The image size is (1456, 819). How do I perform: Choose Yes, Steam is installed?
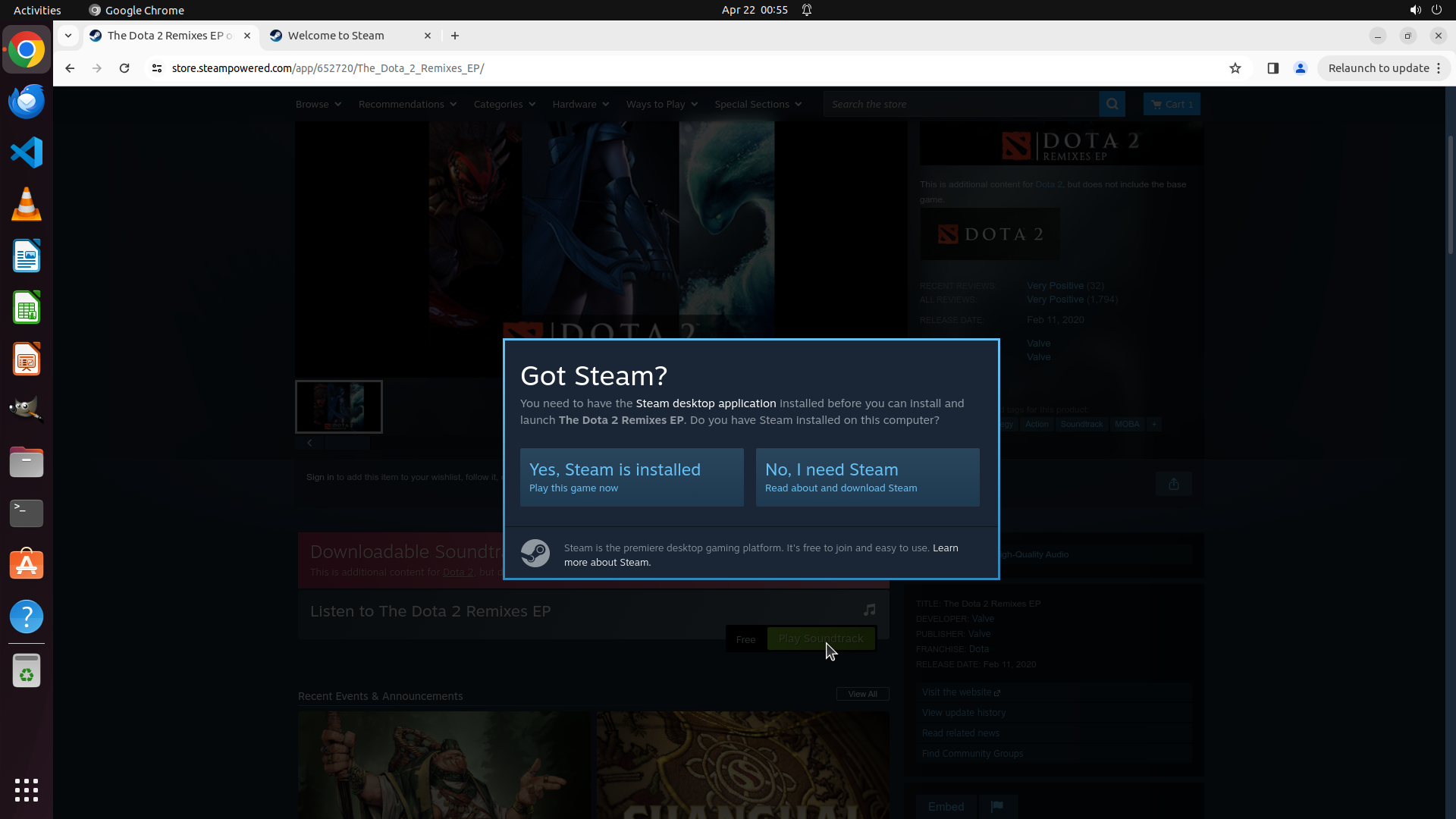pyautogui.click(x=631, y=477)
